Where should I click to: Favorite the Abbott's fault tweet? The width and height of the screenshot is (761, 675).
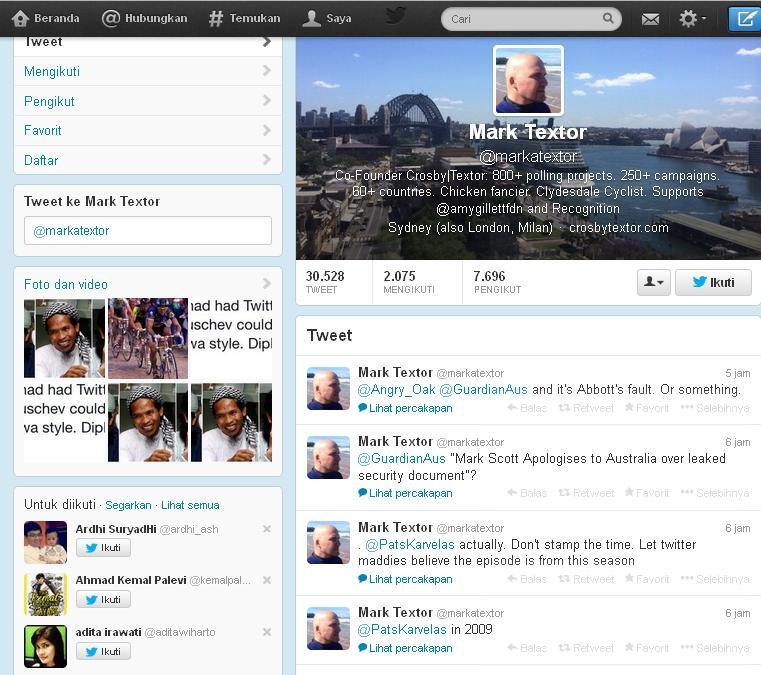(646, 408)
